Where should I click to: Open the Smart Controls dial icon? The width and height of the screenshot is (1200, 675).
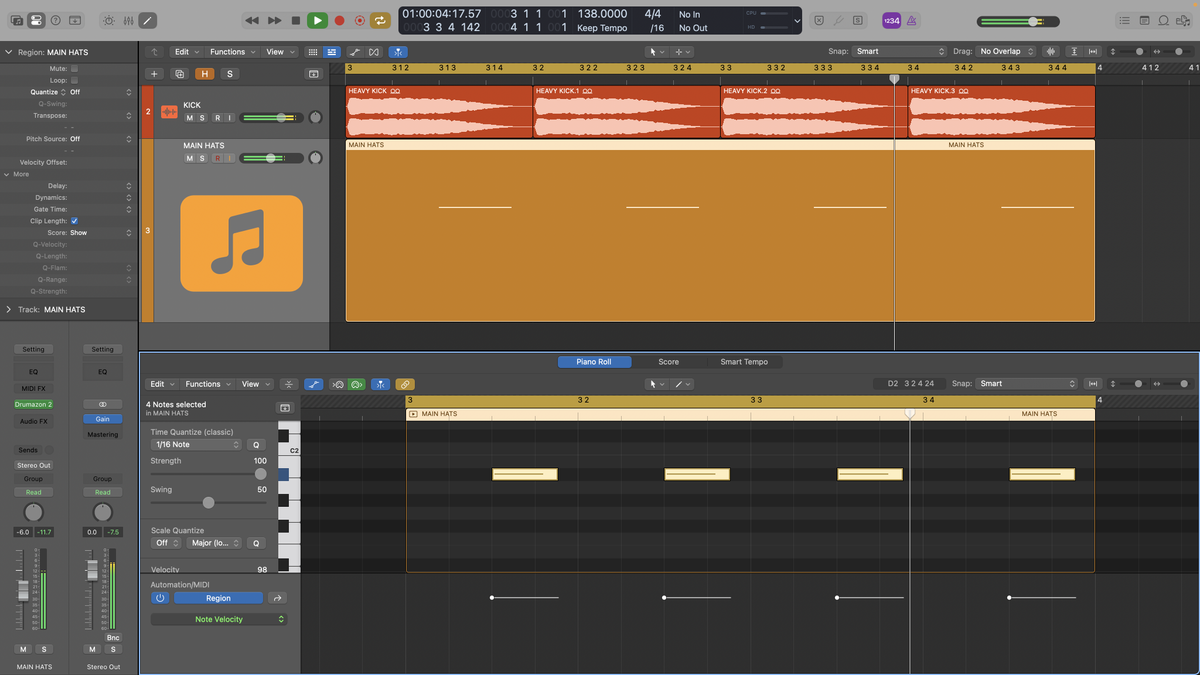tap(108, 20)
